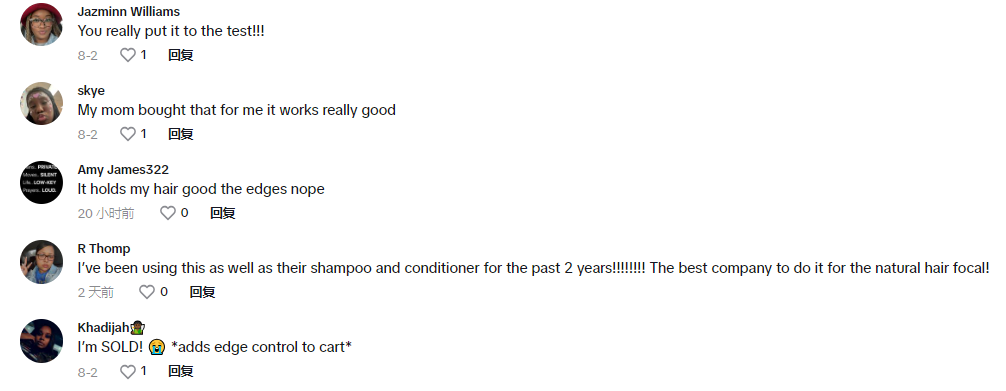The height and width of the screenshot is (391, 1006).
Task: Go to the skye username link
Action: tap(91, 91)
